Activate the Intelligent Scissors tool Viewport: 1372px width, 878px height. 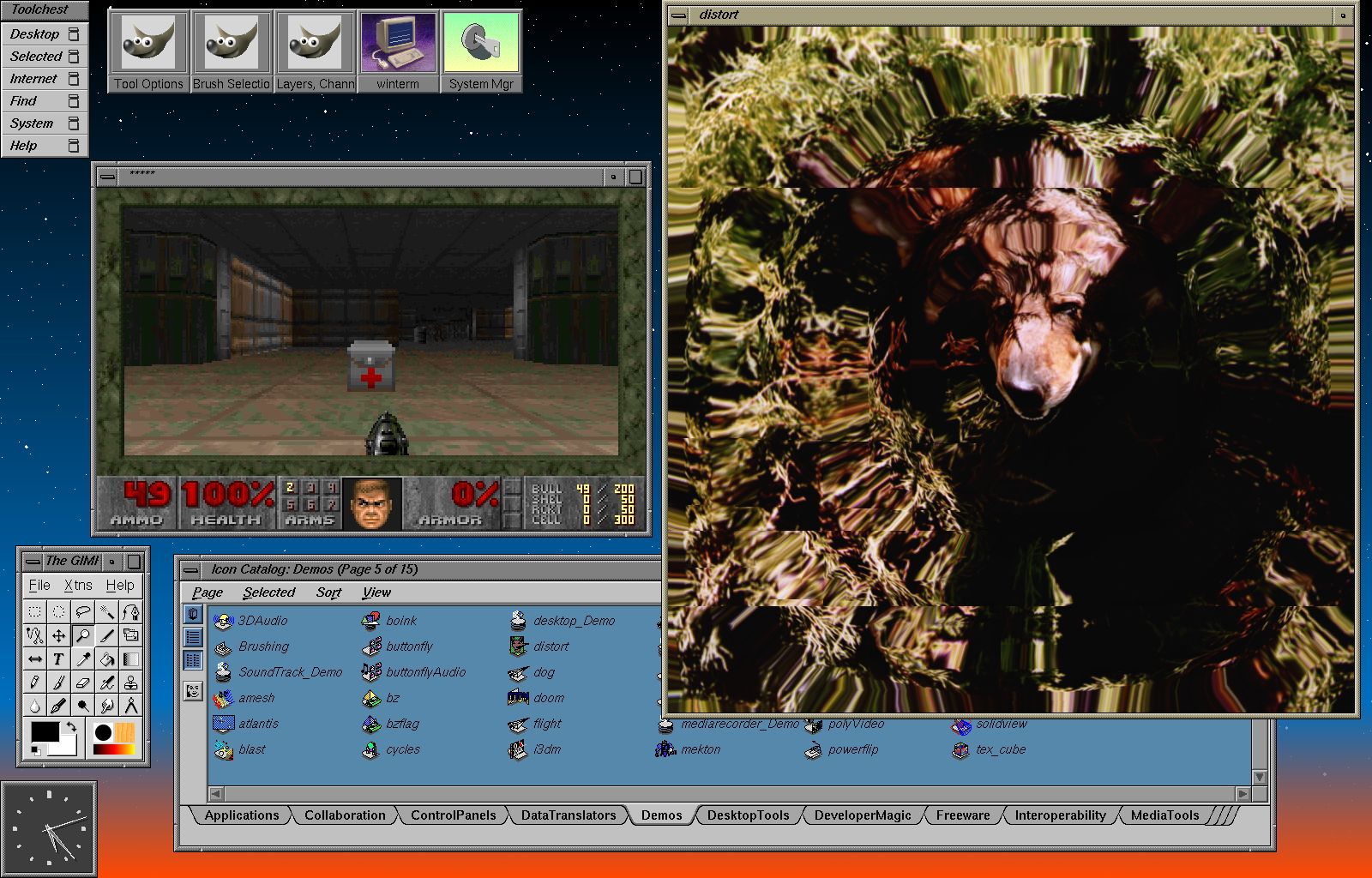coord(34,635)
